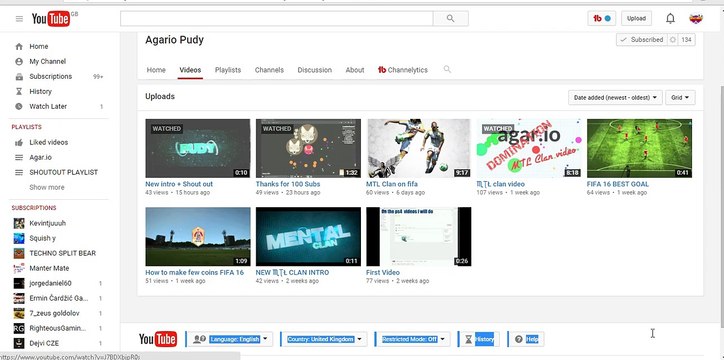This screenshot has height=360, width=724.
Task: Click the footer Help question mark icon
Action: (x=519, y=339)
